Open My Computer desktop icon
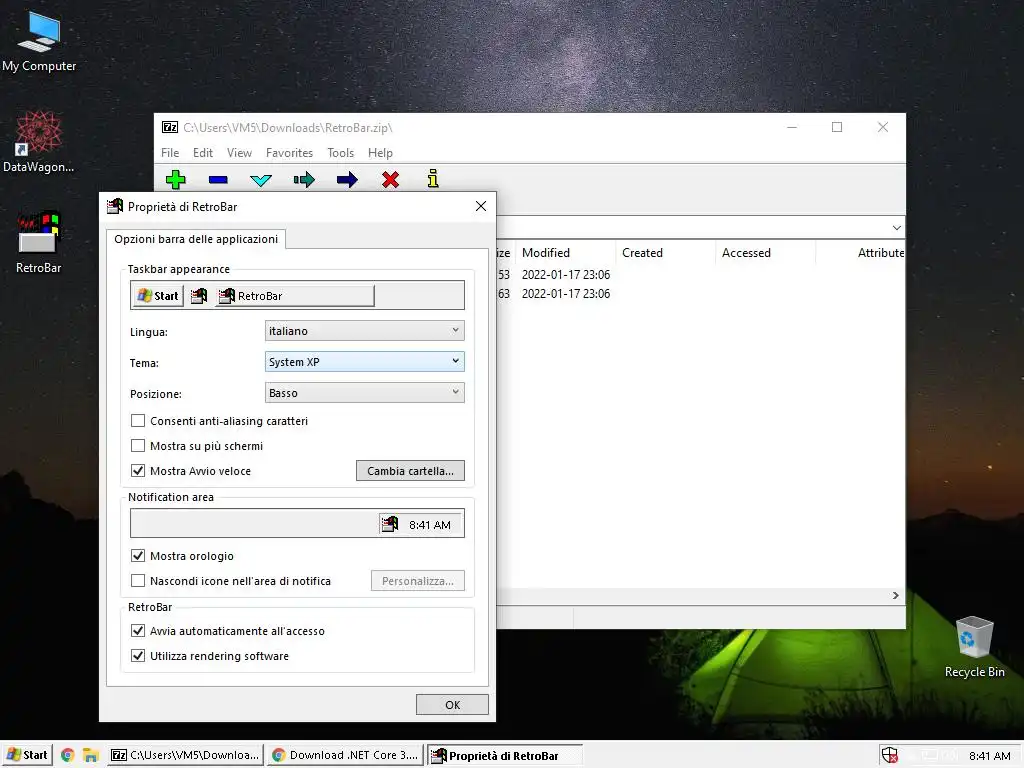 pos(39,40)
